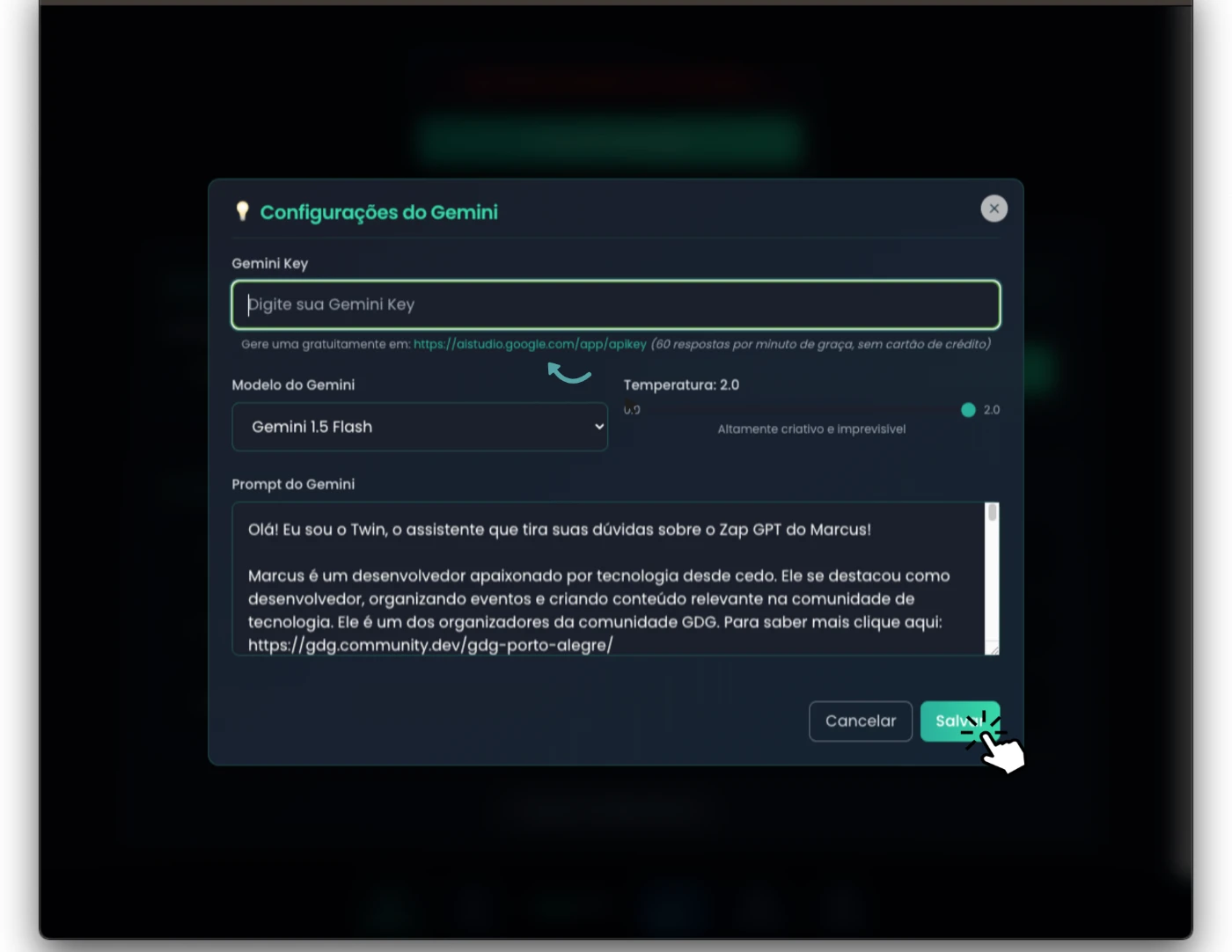This screenshot has width=1232, height=952.
Task: Click the lightbulb icon beside the title
Action: point(243,211)
